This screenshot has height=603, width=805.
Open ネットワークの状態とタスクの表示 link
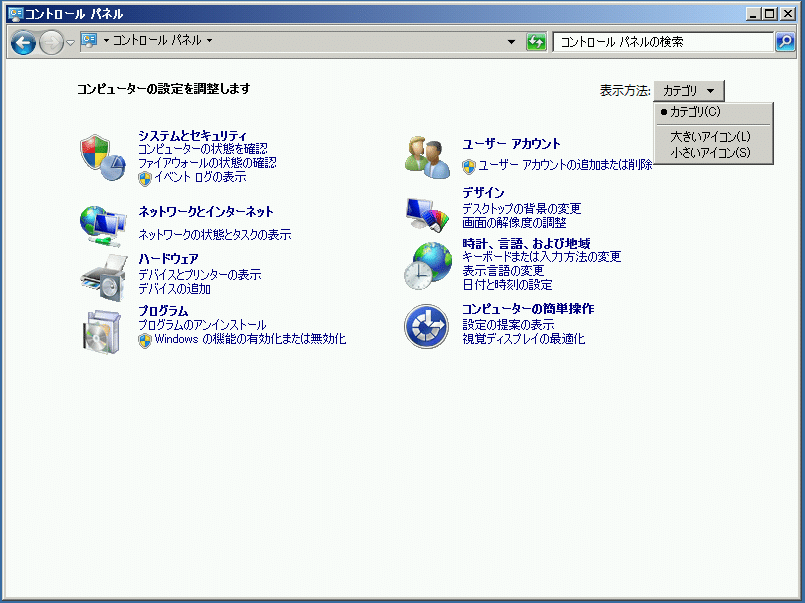(215, 235)
